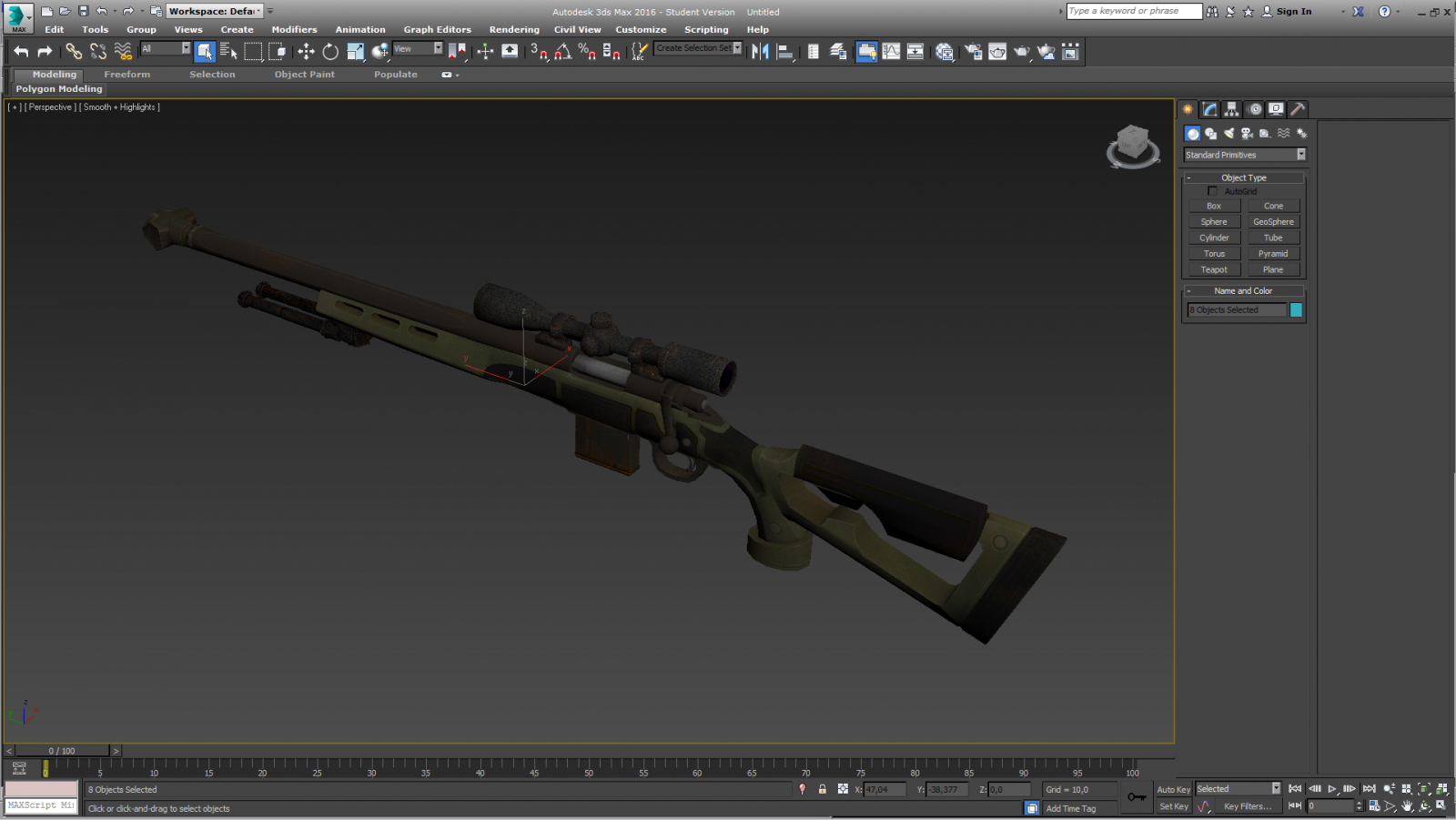Viewport: 1456px width, 820px height.
Task: Click the Play Animation button
Action: (1331, 789)
